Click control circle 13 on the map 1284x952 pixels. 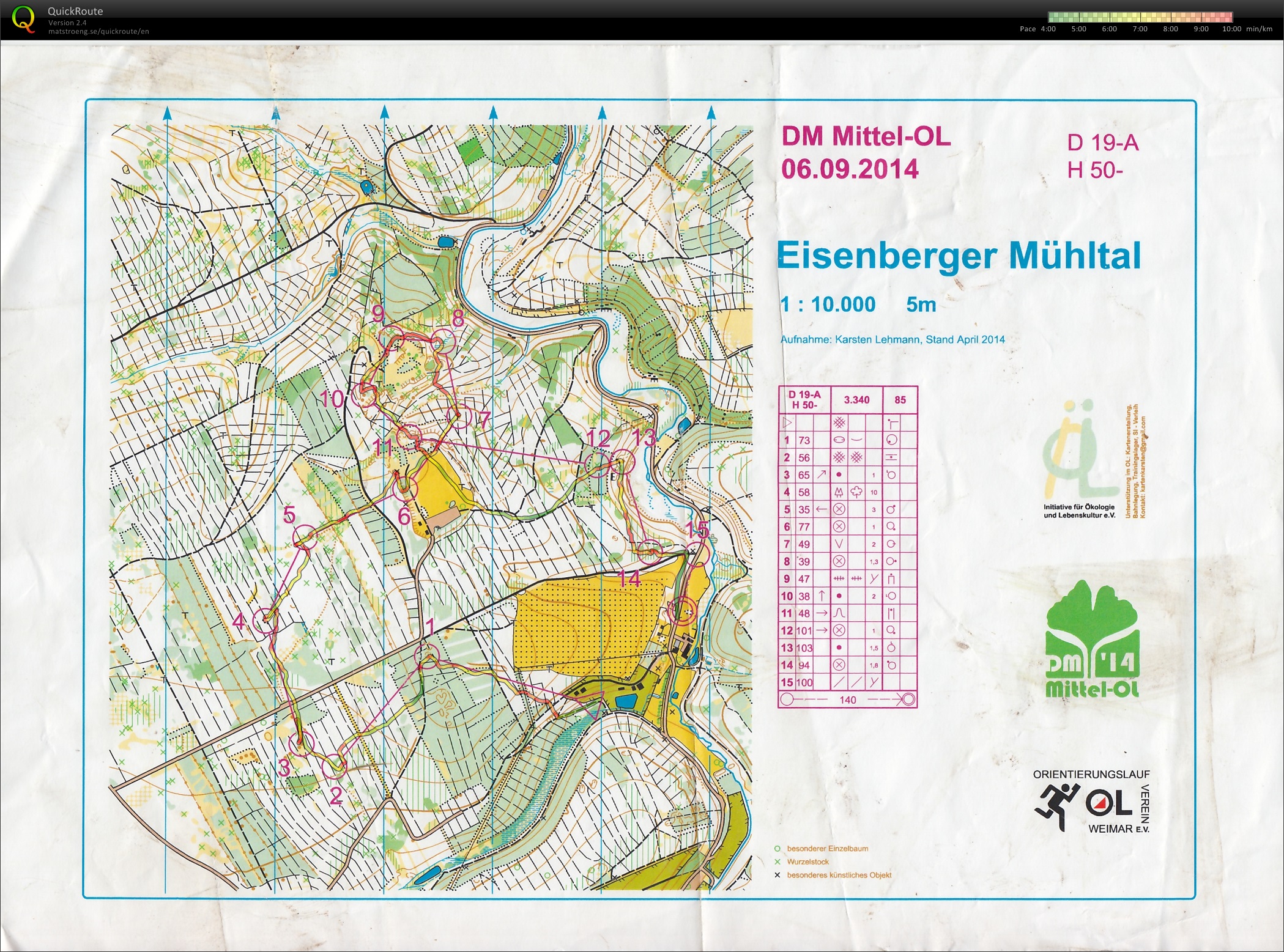coord(623,462)
